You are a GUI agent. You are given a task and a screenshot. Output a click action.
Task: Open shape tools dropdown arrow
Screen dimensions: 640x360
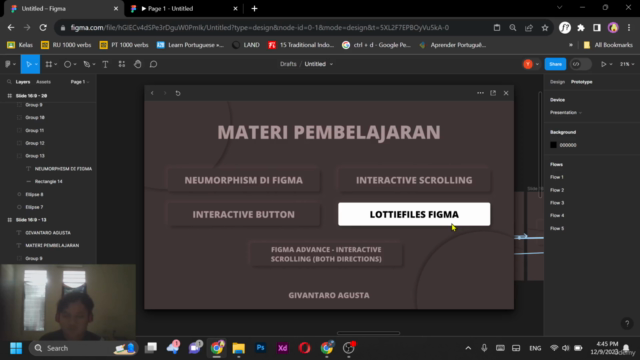point(75,64)
